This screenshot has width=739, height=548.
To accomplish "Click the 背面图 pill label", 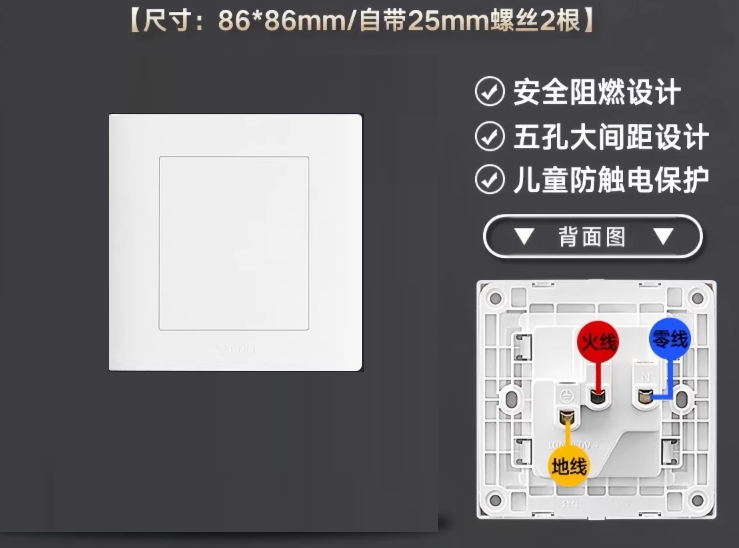I will (x=593, y=237).
